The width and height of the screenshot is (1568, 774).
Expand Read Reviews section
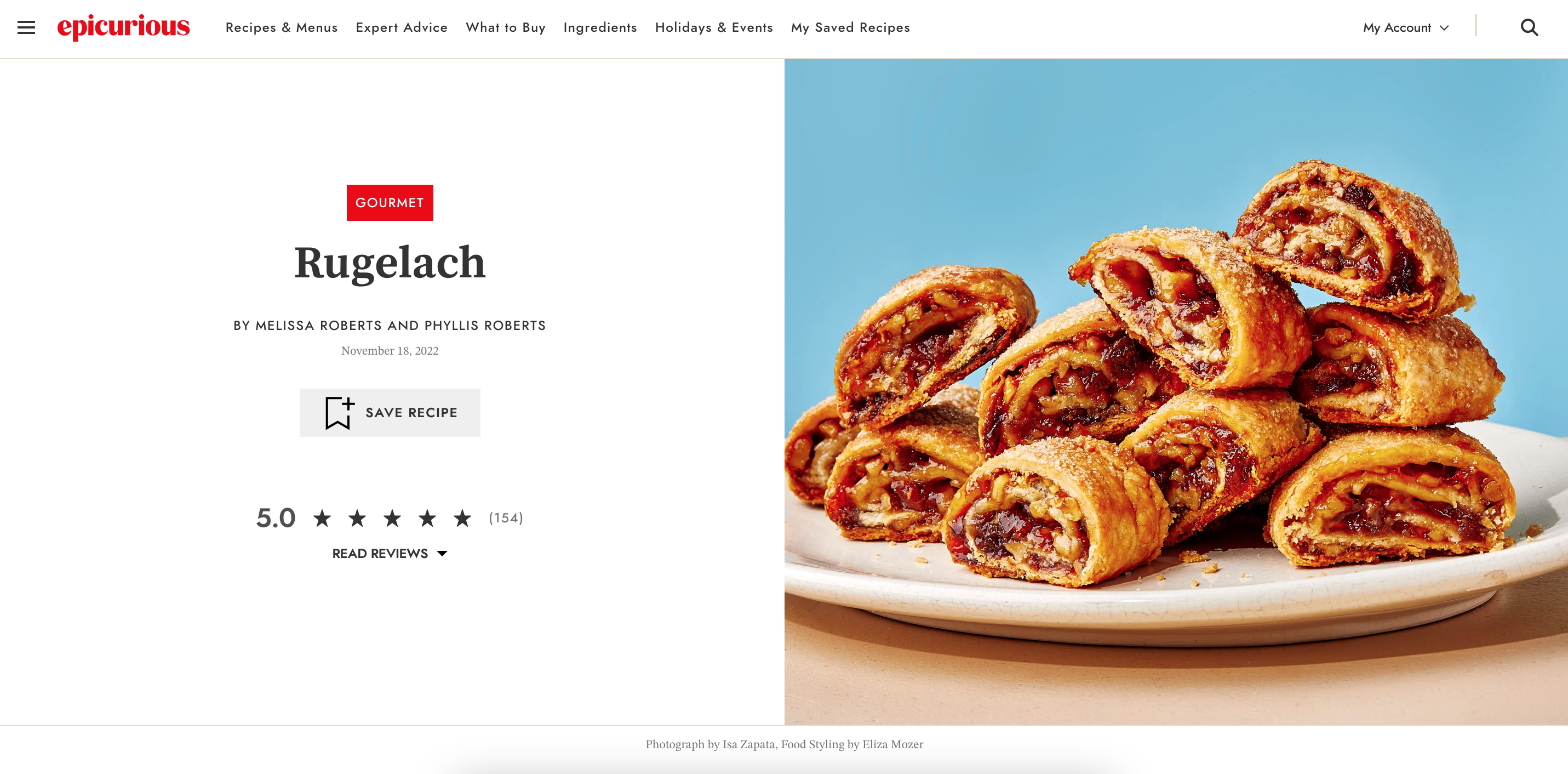tap(390, 554)
